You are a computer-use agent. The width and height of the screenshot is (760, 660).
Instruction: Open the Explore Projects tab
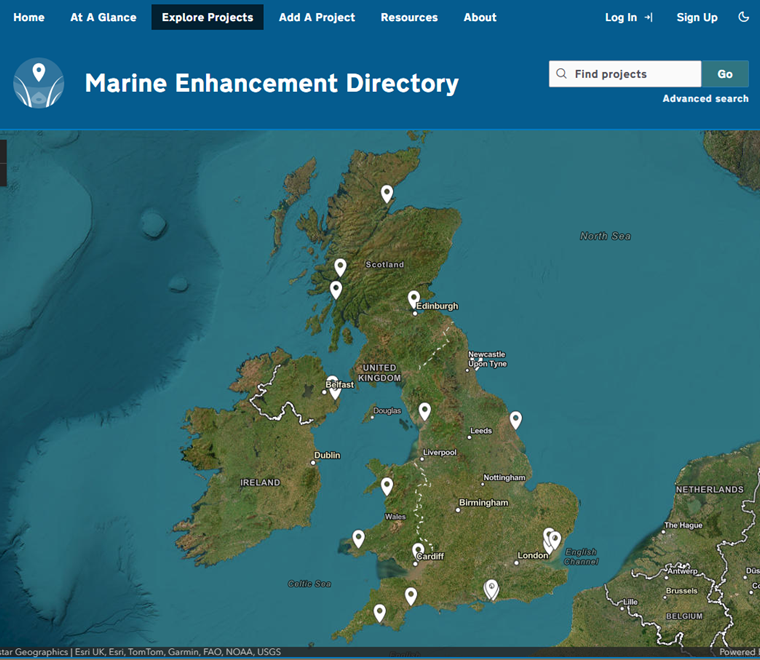coord(207,17)
